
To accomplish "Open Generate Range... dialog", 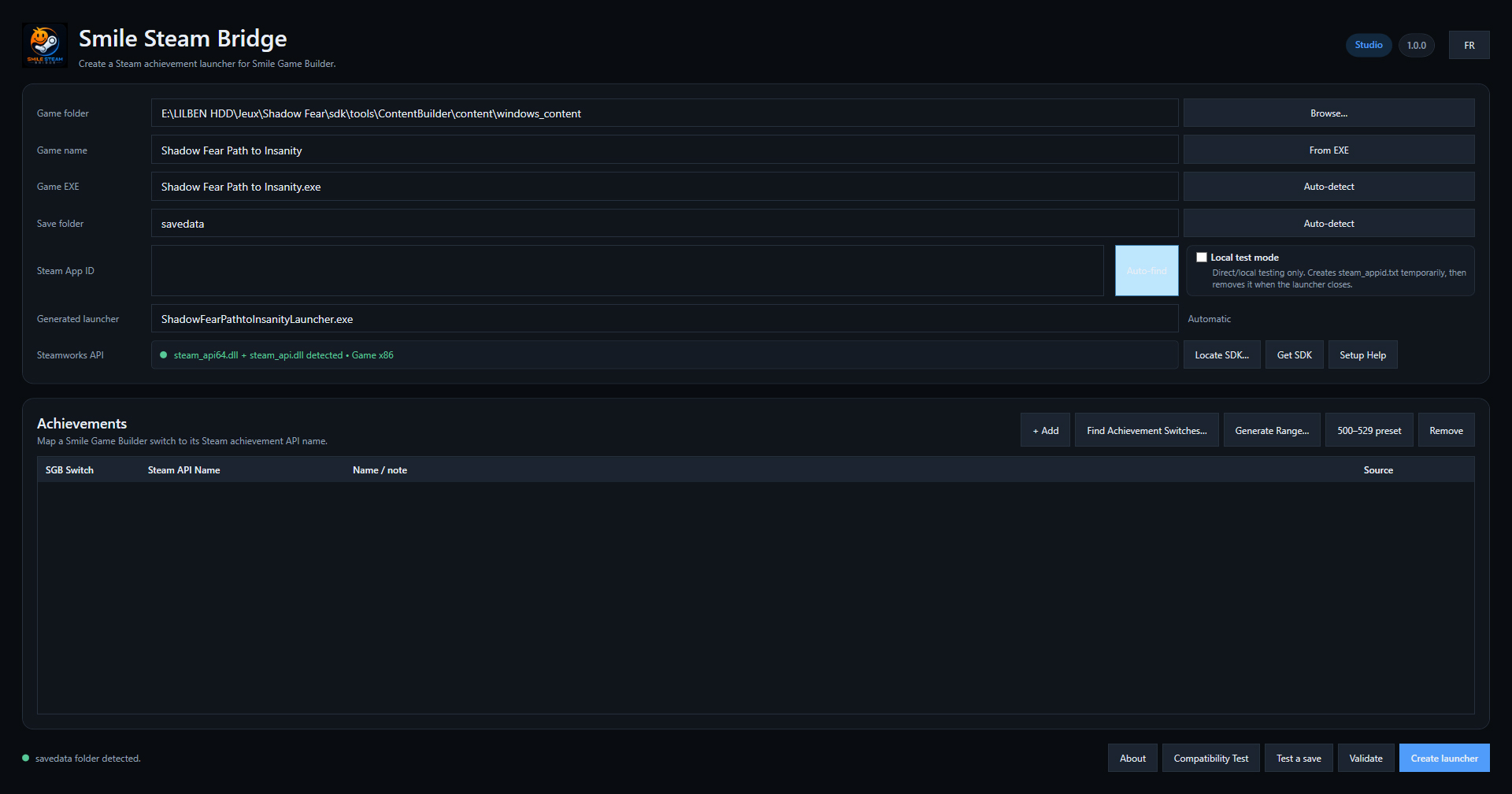I will point(1272,431).
